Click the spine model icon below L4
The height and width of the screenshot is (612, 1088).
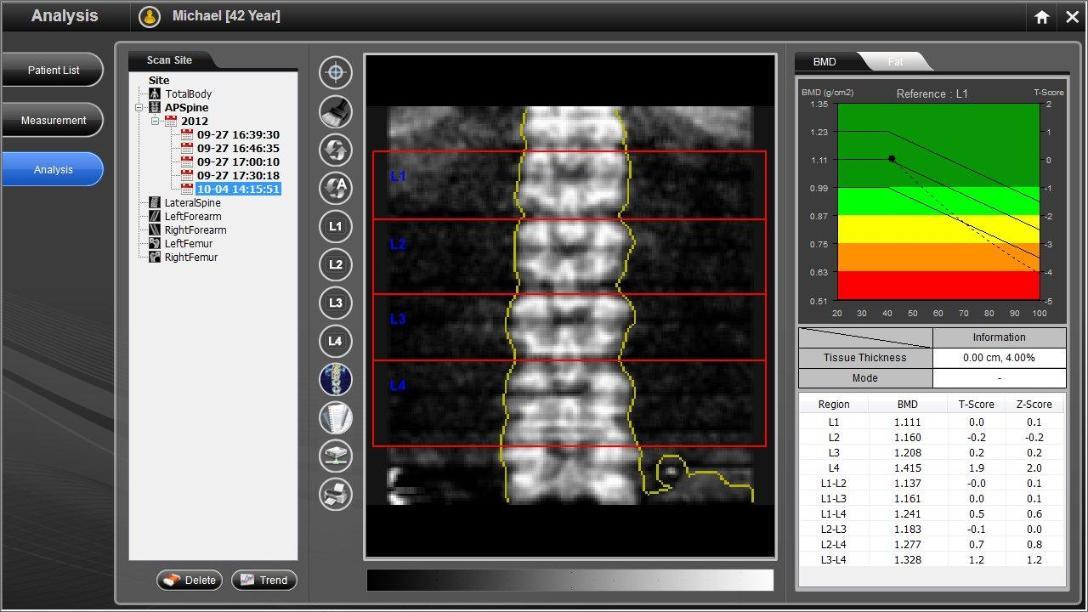coord(335,379)
